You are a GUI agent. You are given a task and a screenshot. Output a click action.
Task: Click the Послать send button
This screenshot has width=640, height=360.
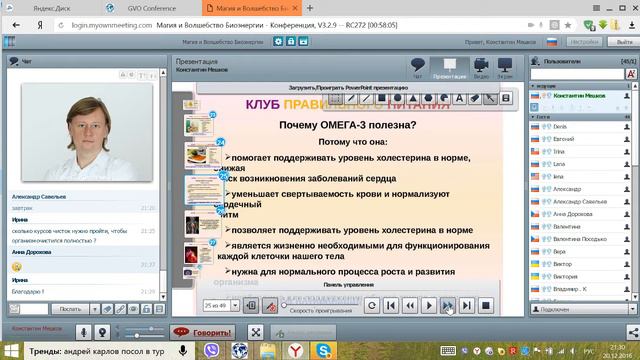[x=70, y=309]
